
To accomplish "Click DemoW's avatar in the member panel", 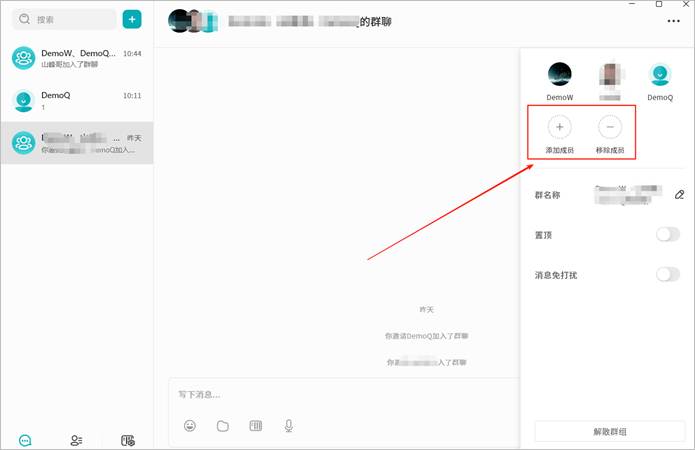I will coord(560,73).
